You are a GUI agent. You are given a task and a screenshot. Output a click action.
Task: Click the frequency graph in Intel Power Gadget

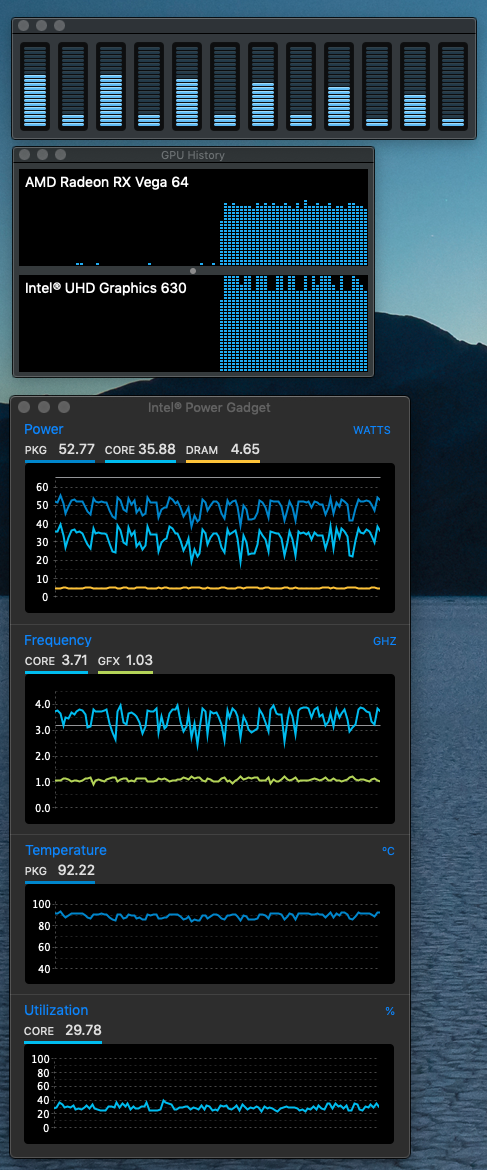(x=210, y=749)
